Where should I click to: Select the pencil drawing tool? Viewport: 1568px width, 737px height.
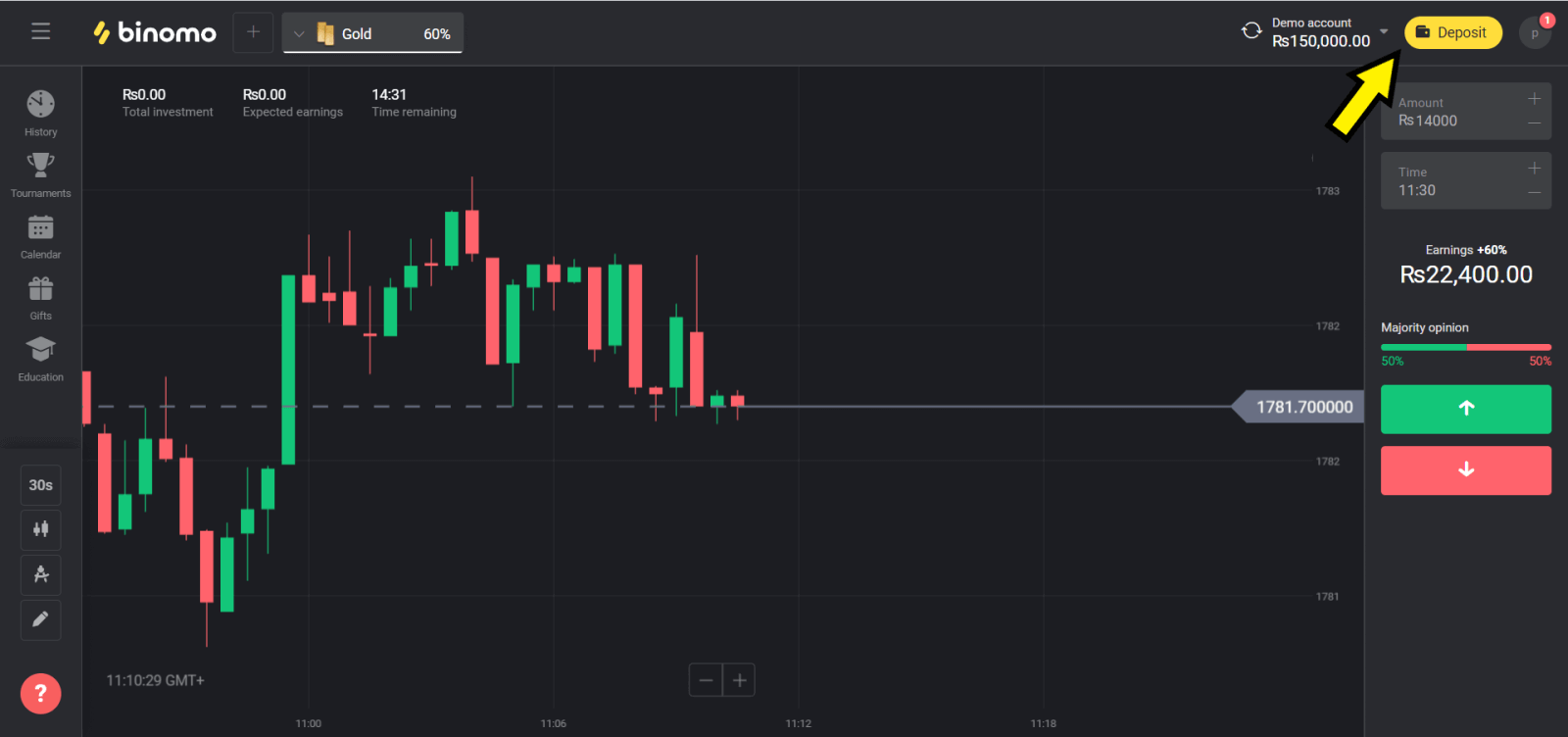40,619
